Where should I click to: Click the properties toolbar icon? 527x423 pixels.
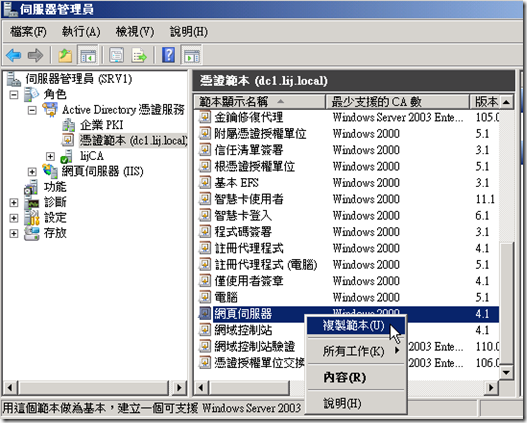tap(117, 55)
